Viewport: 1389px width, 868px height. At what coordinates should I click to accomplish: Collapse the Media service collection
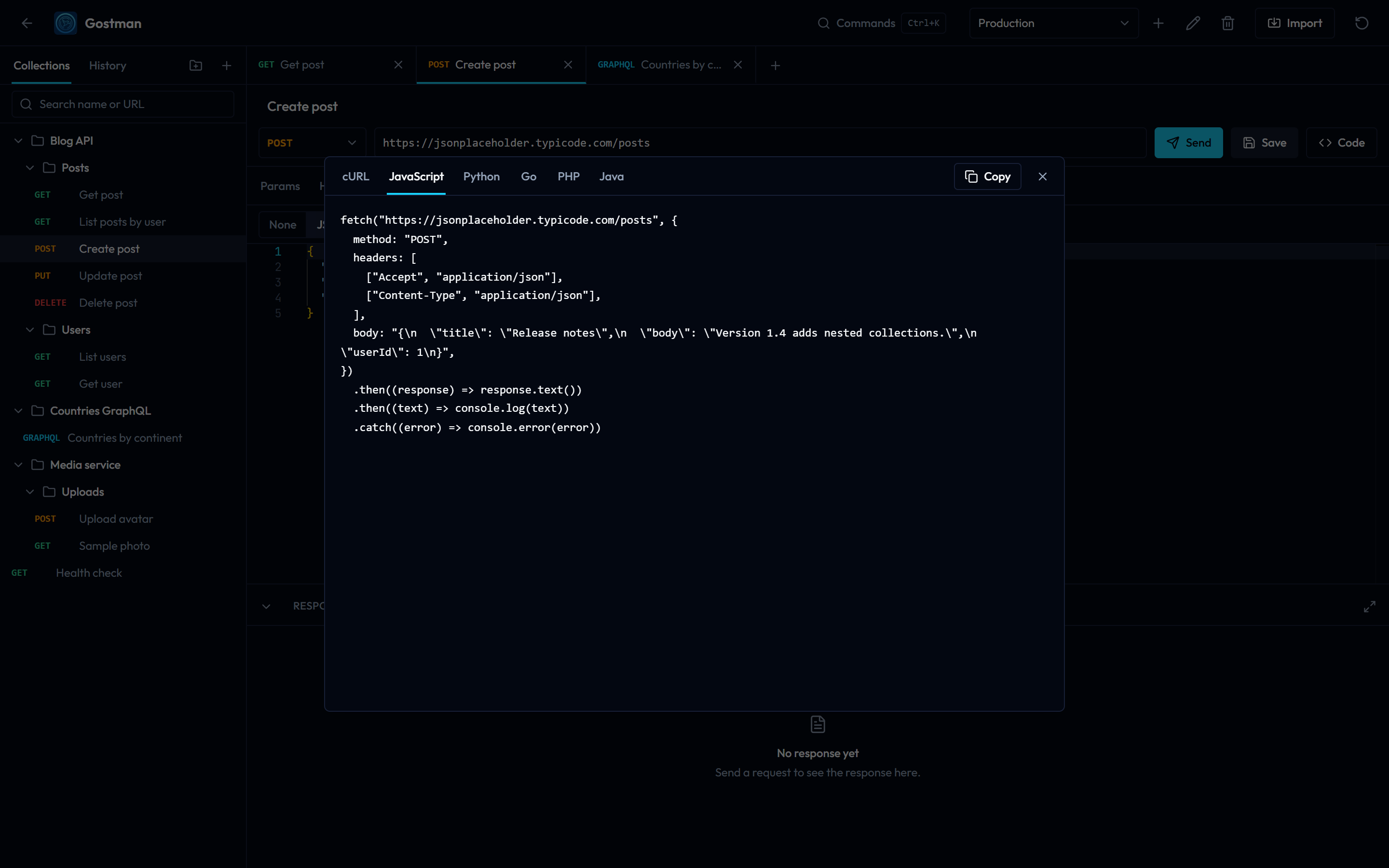18,464
